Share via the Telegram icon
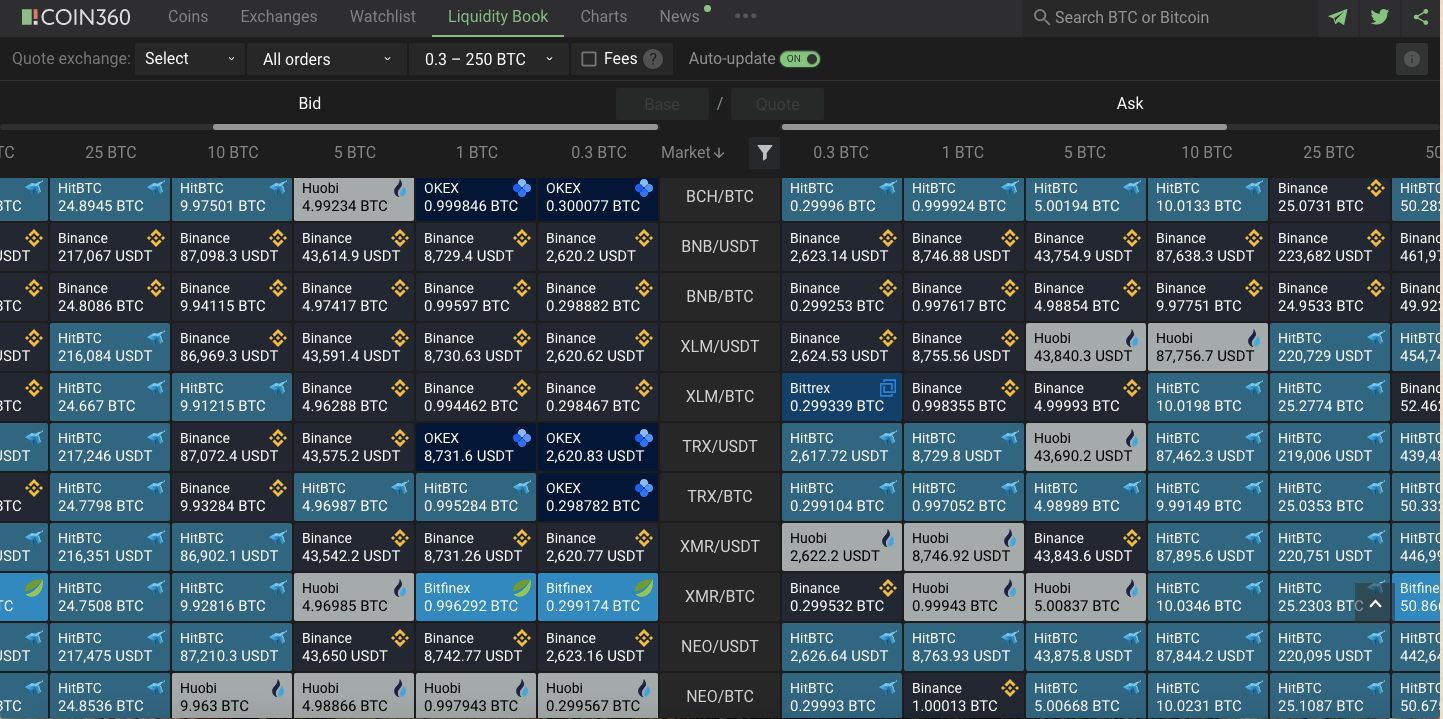Viewport: 1443px width, 719px height. (x=1338, y=17)
